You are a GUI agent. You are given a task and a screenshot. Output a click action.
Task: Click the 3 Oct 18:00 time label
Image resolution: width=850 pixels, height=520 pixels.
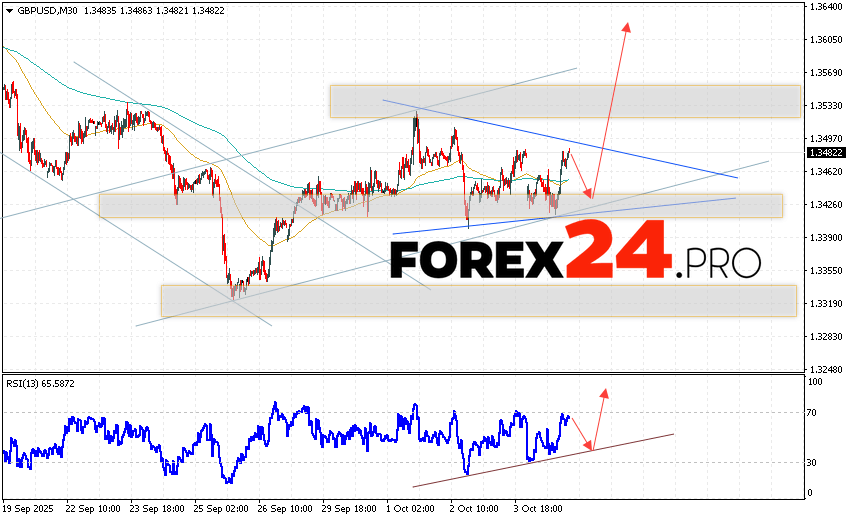[536, 507]
